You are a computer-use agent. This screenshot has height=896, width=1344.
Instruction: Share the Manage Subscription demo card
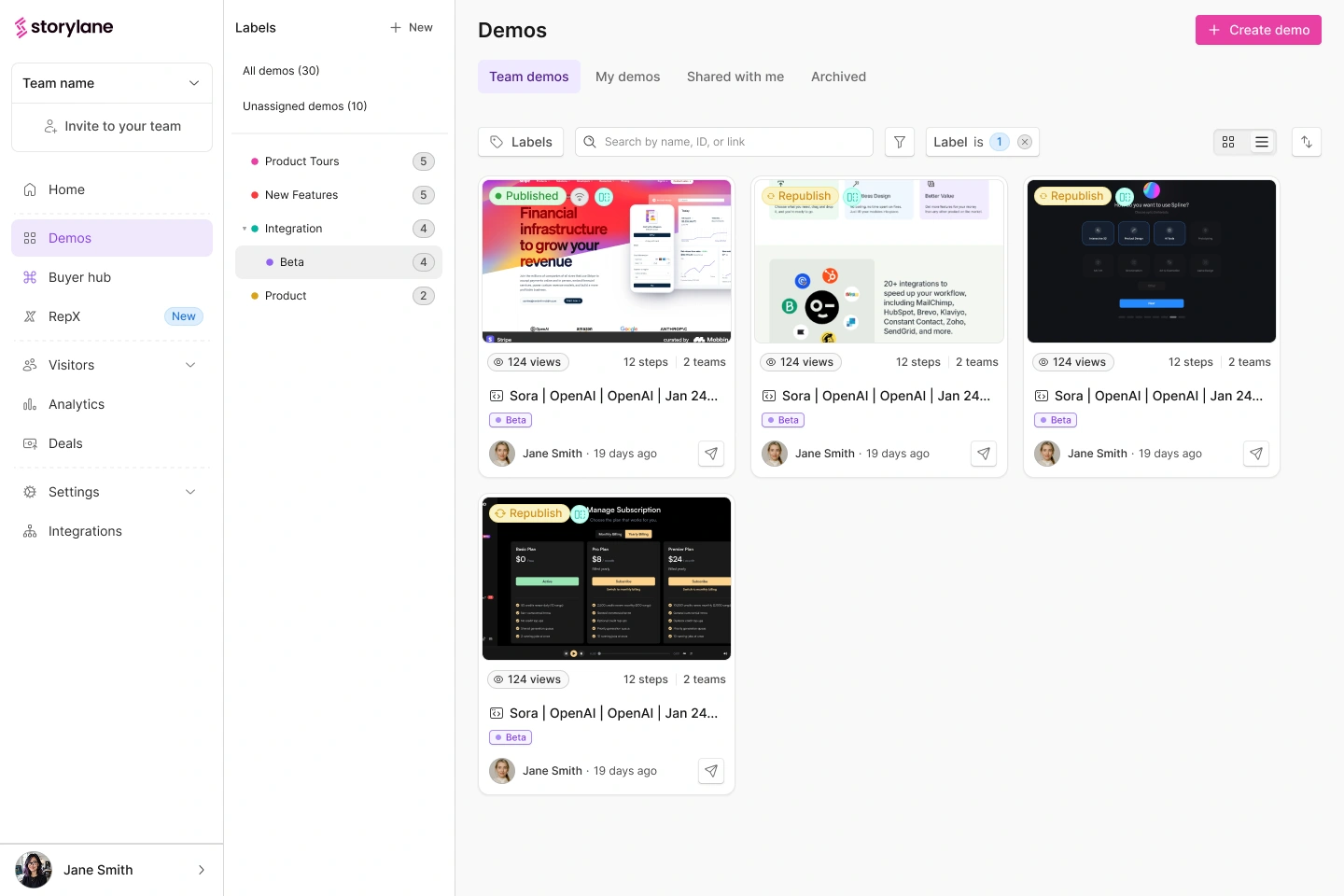pos(711,771)
